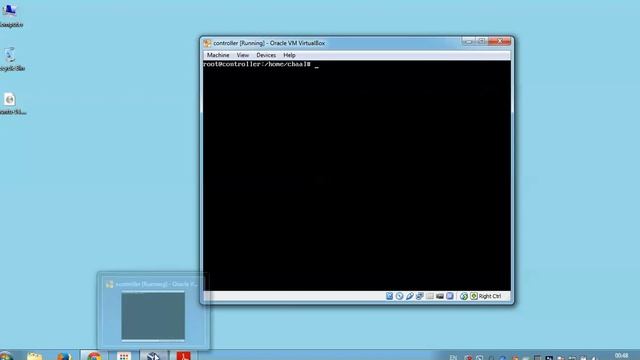Open the Help menu in VirtualBox
The height and width of the screenshot is (360, 640).
pos(289,55)
